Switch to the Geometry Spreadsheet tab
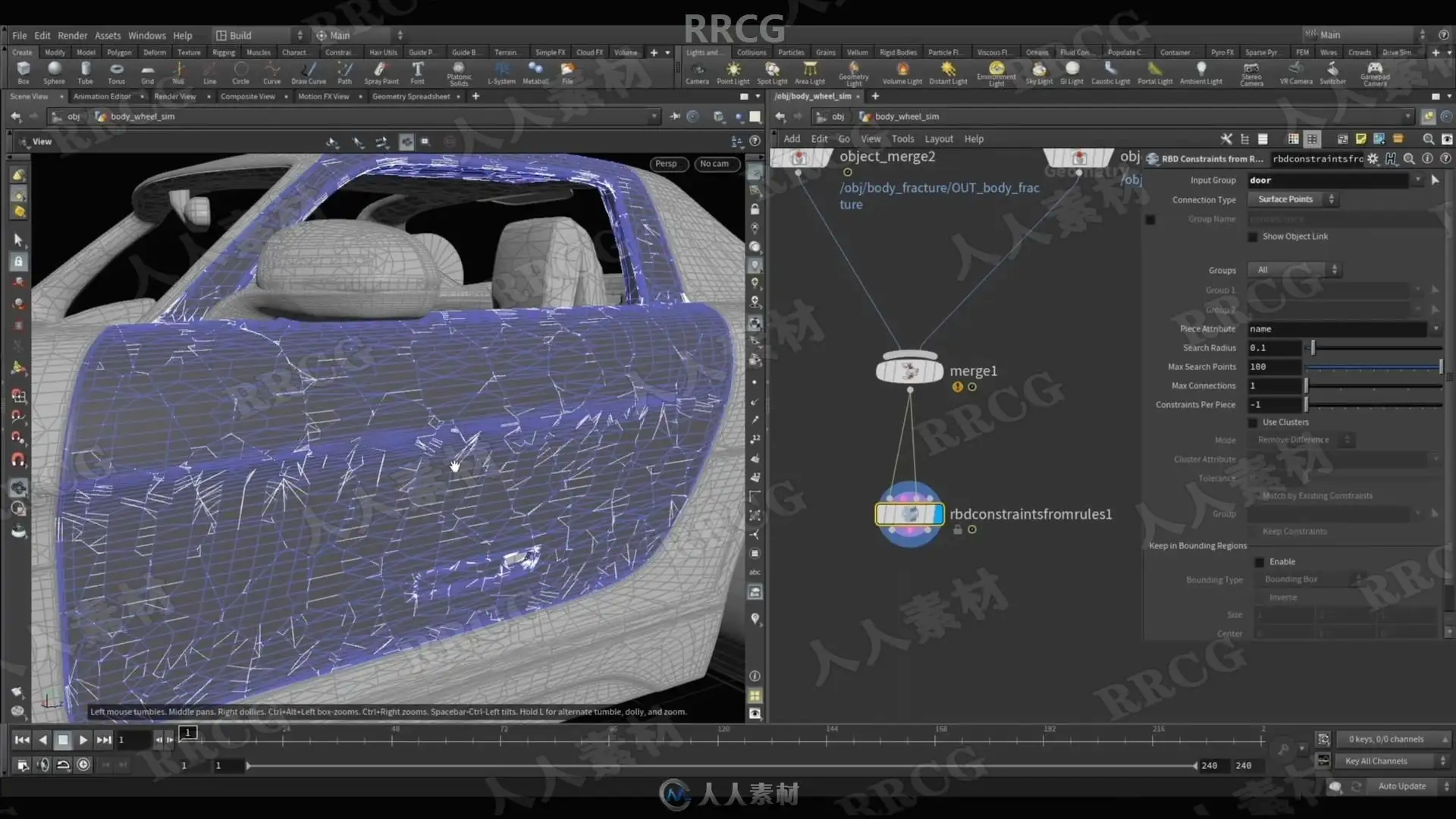 point(410,96)
